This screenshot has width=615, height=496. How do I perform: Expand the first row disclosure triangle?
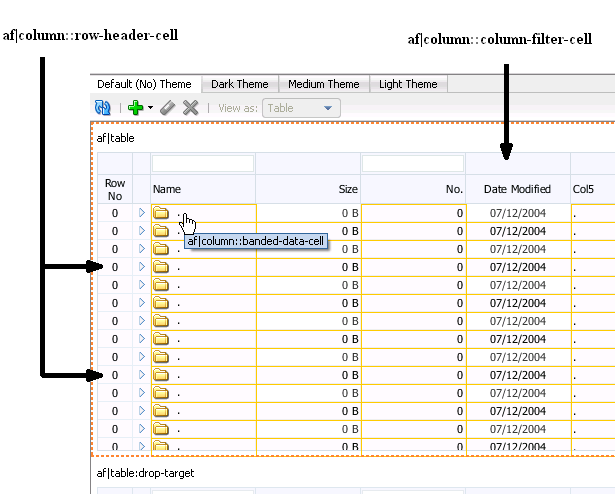[142, 213]
